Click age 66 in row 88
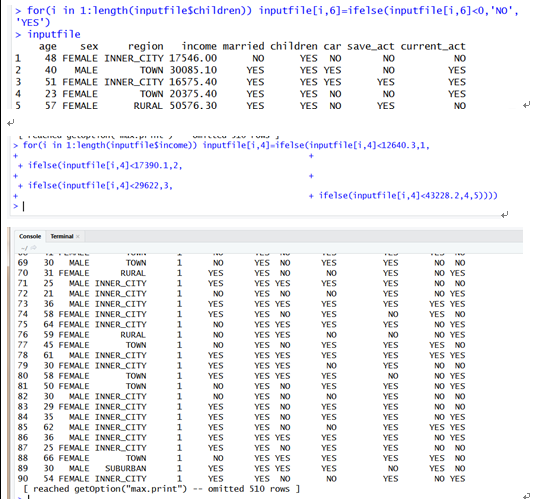Image resolution: width=546 pixels, height=499 pixels. (48, 458)
